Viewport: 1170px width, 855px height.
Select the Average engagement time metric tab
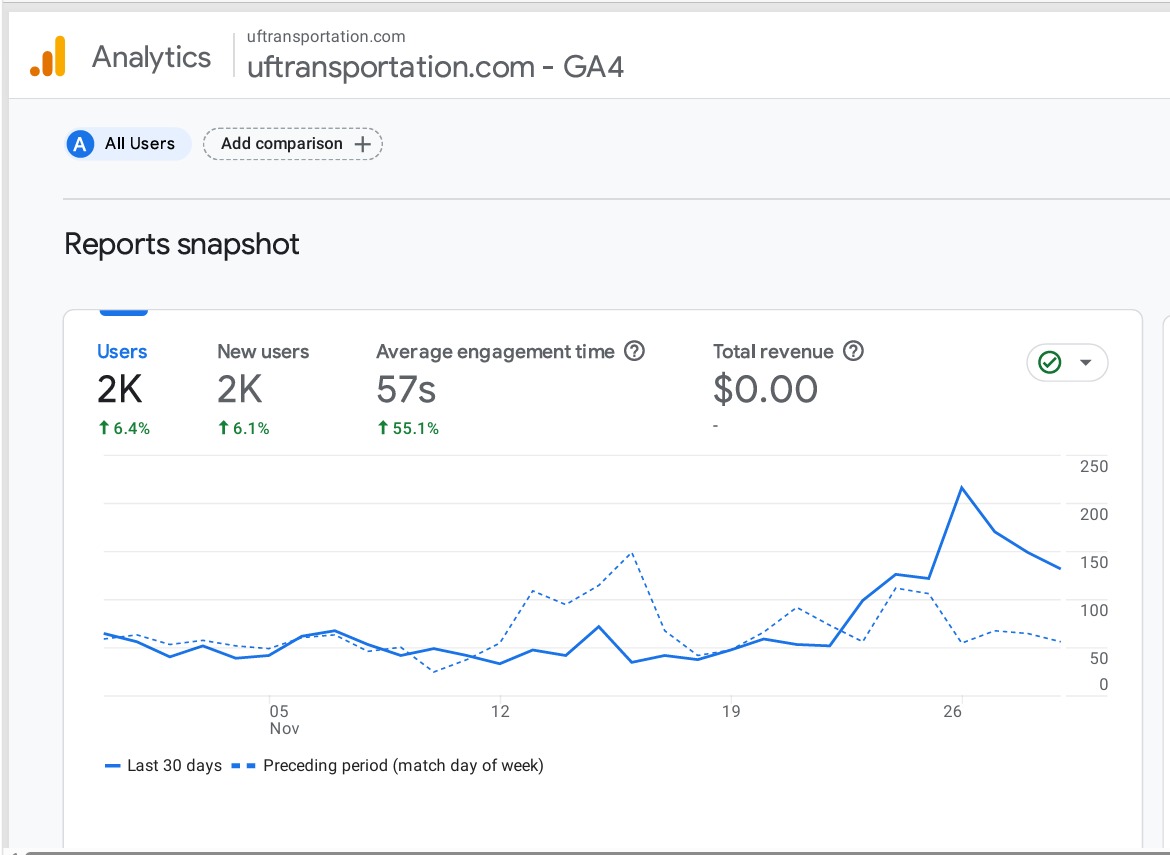point(510,389)
